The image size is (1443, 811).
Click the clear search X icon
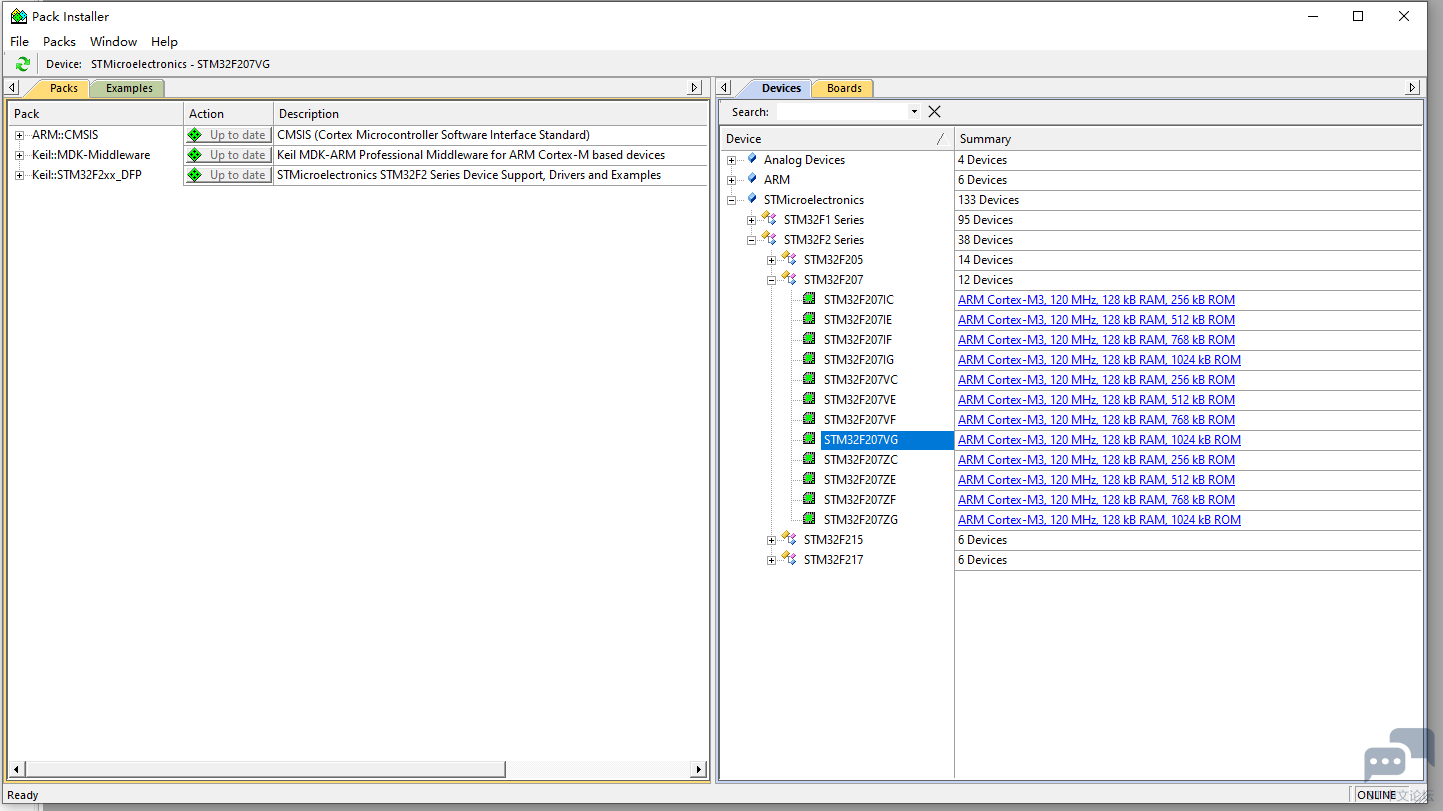coord(934,112)
